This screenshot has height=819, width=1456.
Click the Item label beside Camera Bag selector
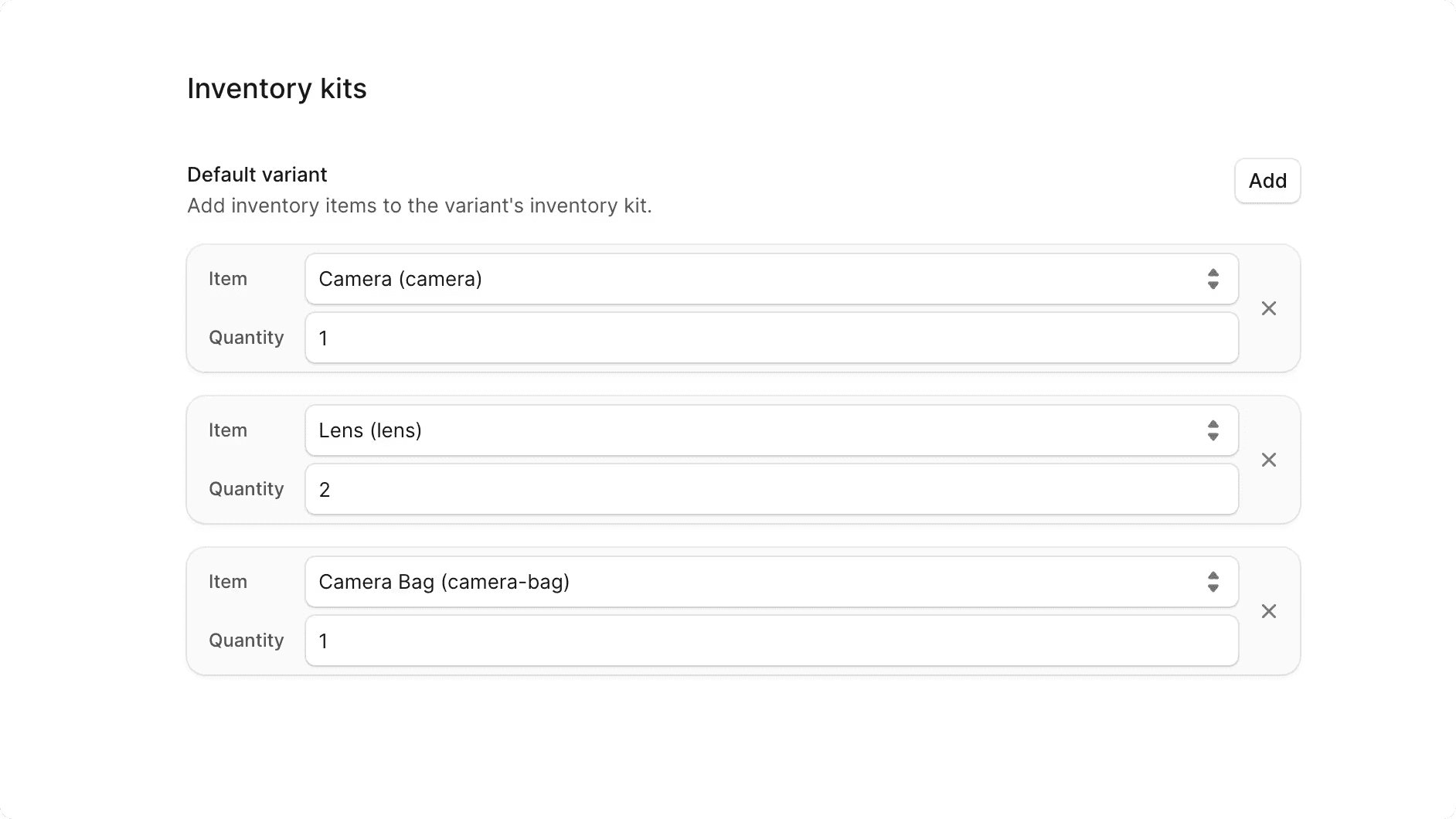[x=228, y=582]
